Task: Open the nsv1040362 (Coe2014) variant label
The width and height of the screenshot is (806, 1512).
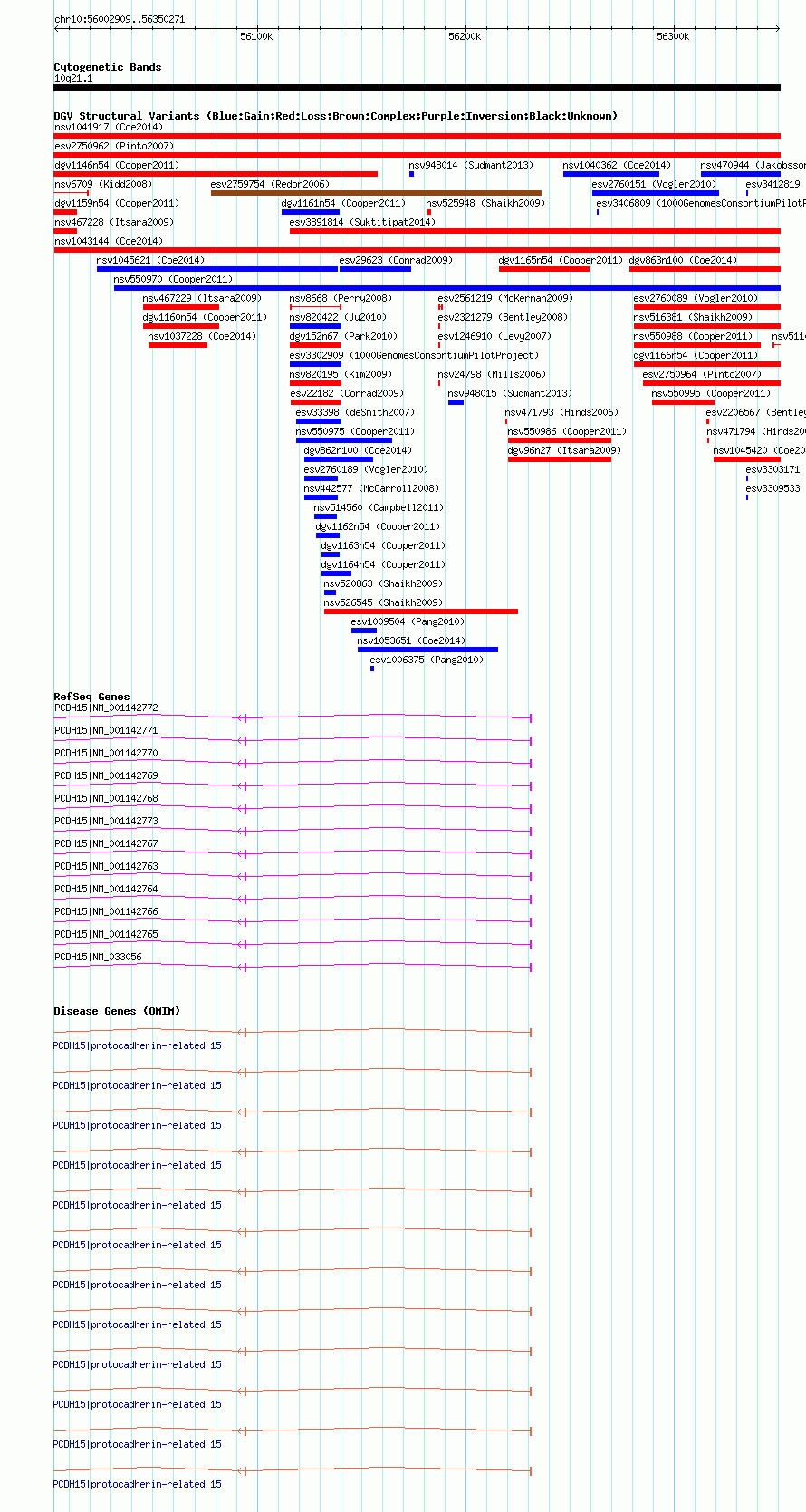Action: 617,165
